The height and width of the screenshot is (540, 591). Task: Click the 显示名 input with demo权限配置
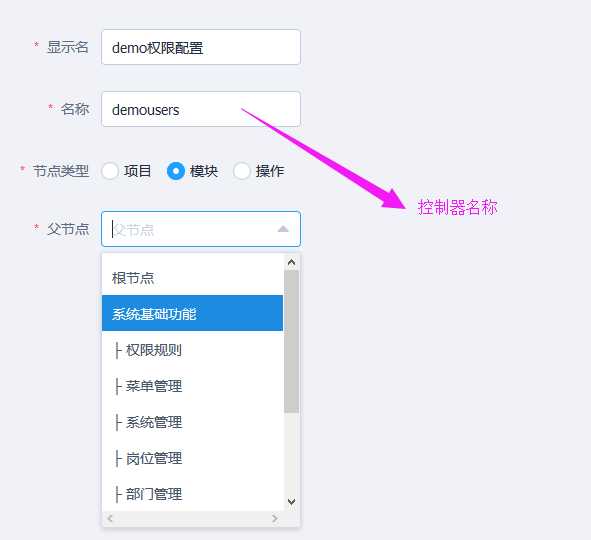tap(201, 47)
